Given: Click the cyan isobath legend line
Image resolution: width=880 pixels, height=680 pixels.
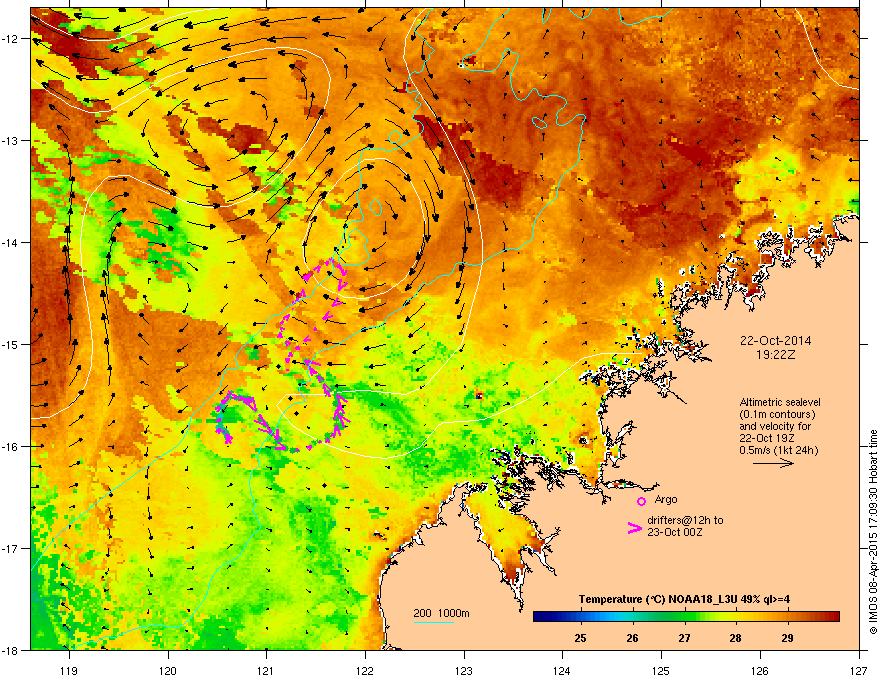Looking at the screenshot, I should [433, 622].
